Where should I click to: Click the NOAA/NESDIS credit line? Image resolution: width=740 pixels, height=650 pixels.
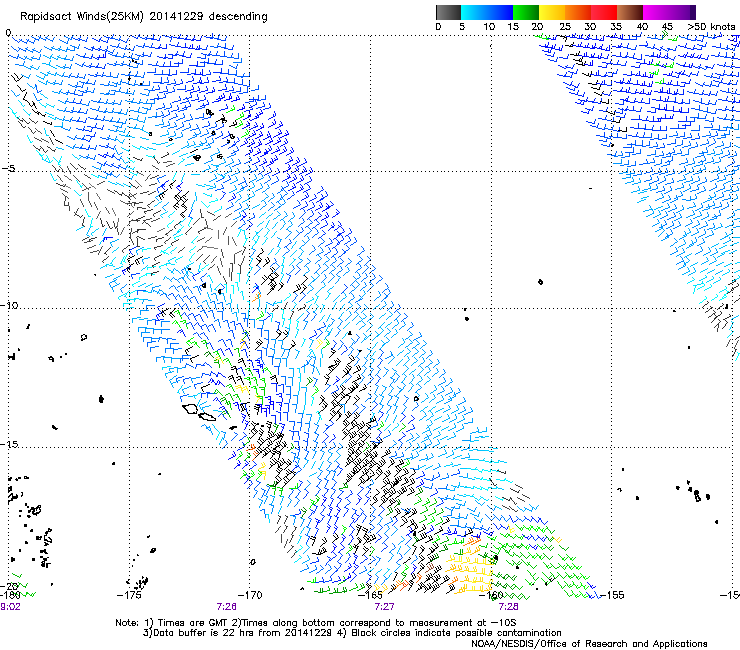click(589, 644)
